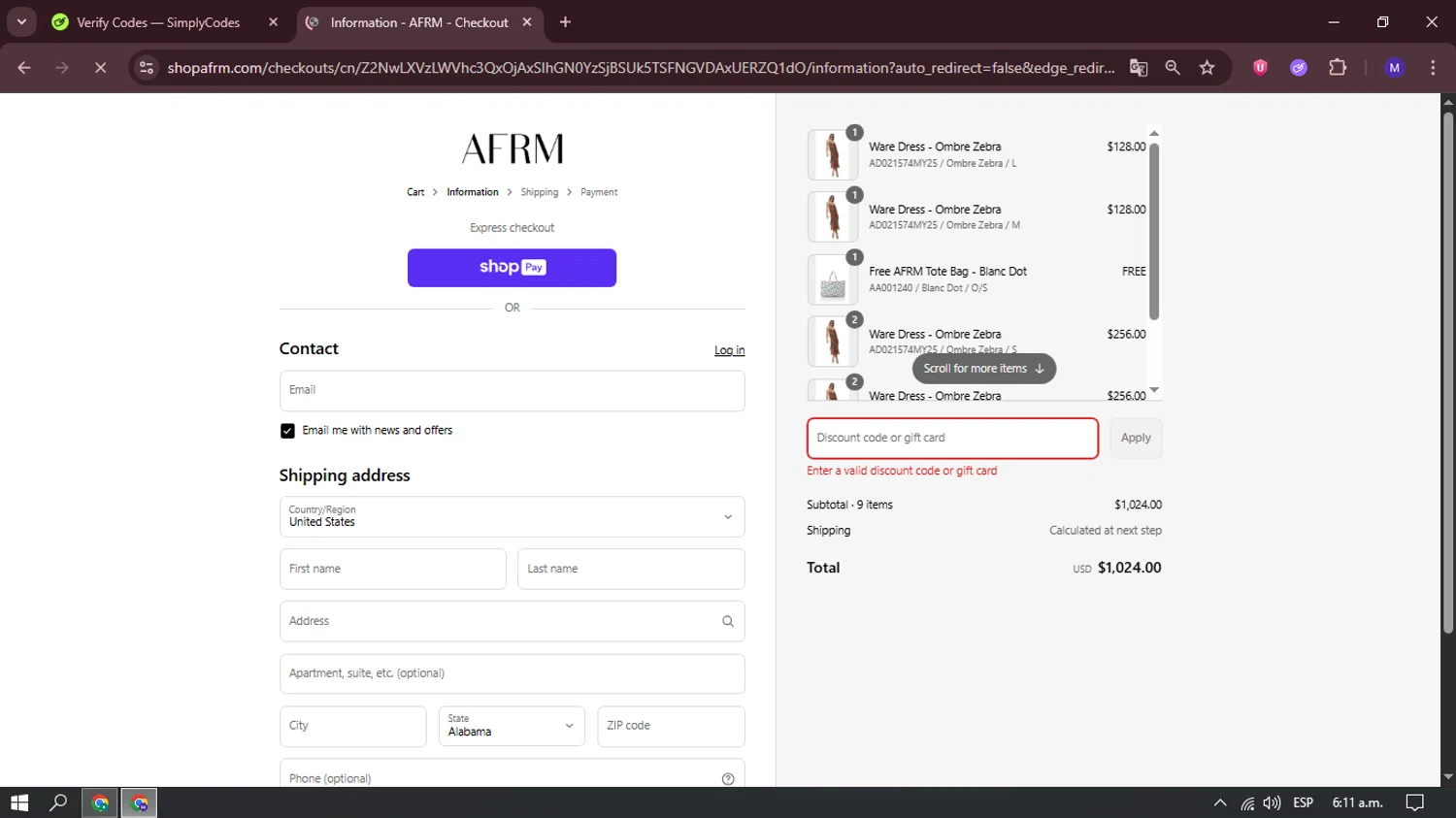Click Scroll for more items button
Viewport: 1456px width, 818px height.
983,369
